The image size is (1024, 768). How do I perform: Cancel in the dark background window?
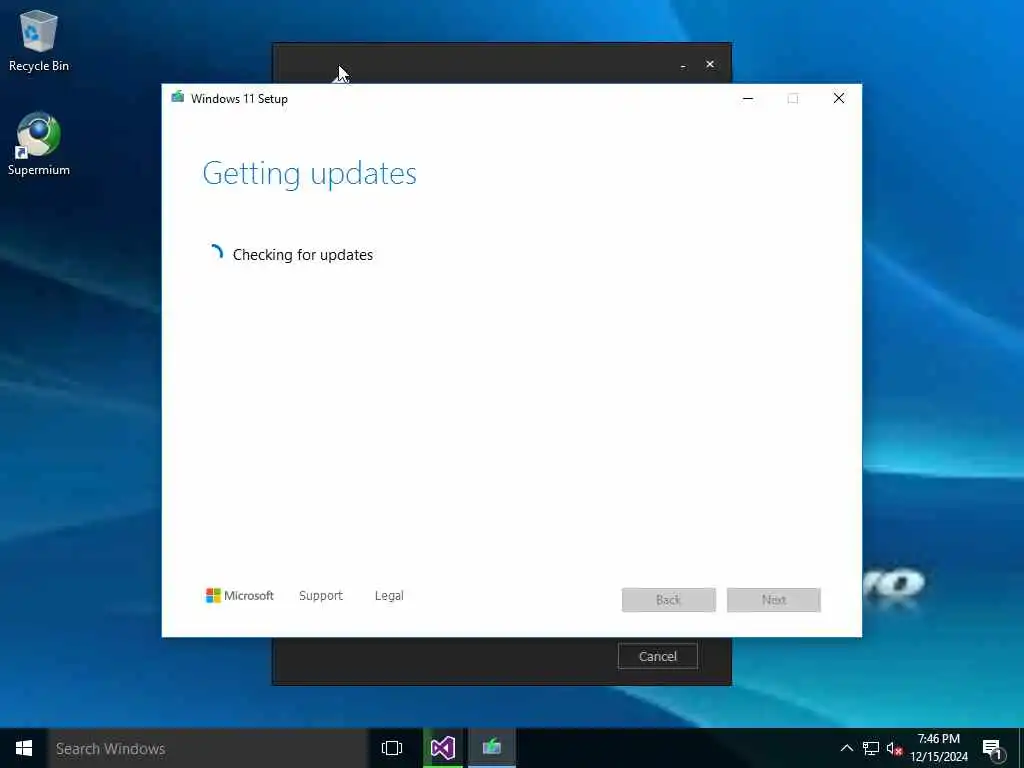coord(658,656)
